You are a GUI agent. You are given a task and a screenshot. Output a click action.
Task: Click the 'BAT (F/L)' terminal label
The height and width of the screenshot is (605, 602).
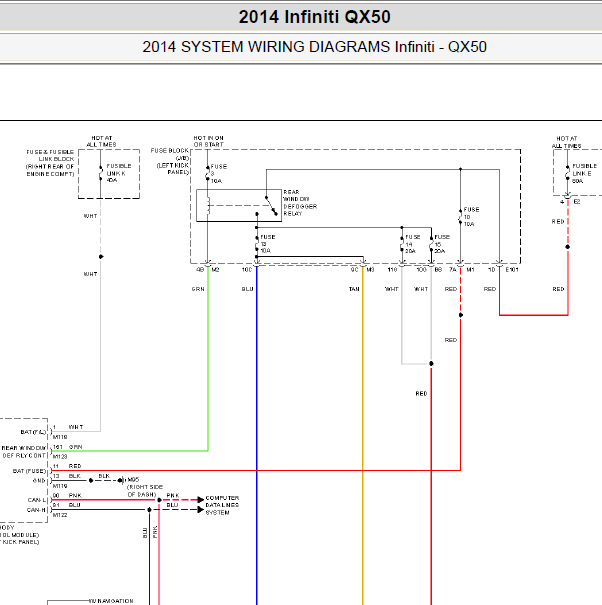pyautogui.click(x=33, y=432)
